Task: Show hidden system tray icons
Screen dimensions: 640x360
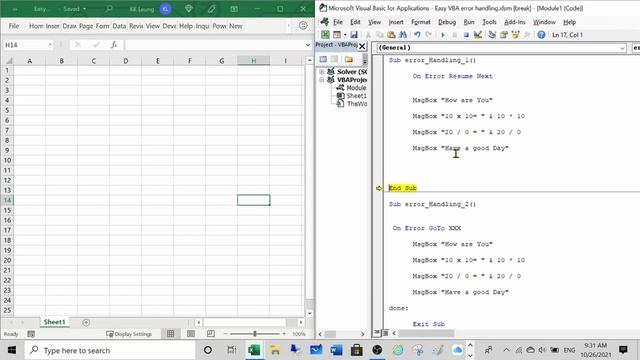Action: pyautogui.click(x=507, y=350)
